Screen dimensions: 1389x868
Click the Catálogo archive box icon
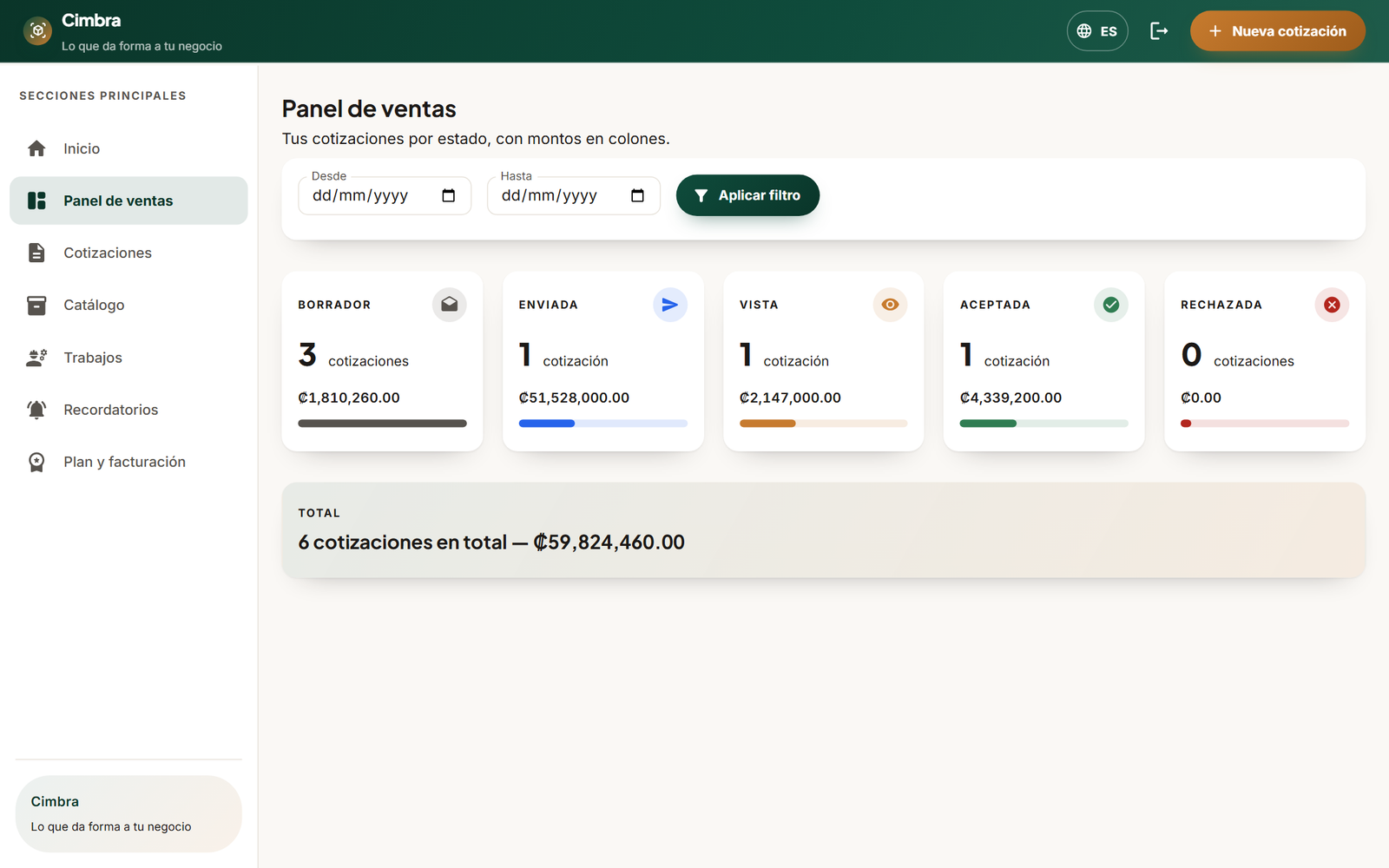[36, 305]
